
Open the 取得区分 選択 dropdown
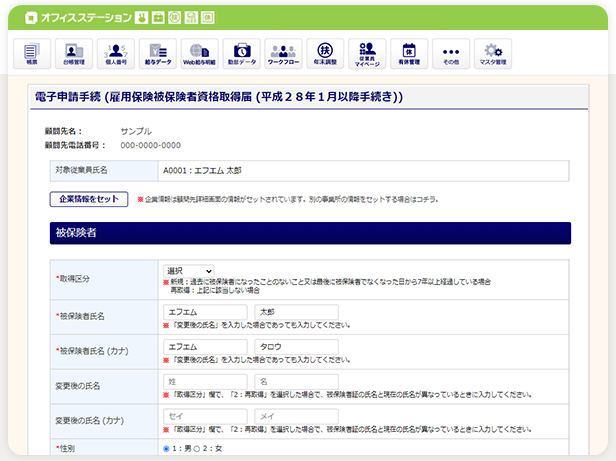click(189, 271)
